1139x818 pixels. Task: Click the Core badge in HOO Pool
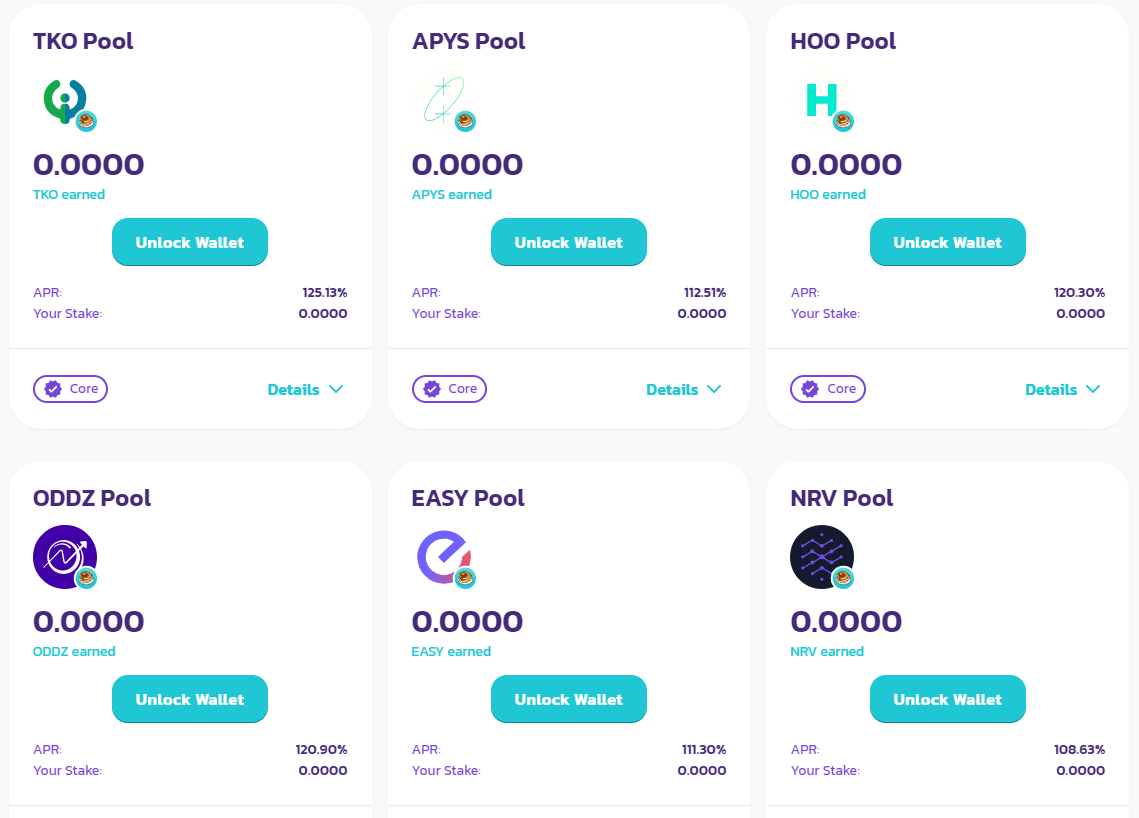point(828,389)
